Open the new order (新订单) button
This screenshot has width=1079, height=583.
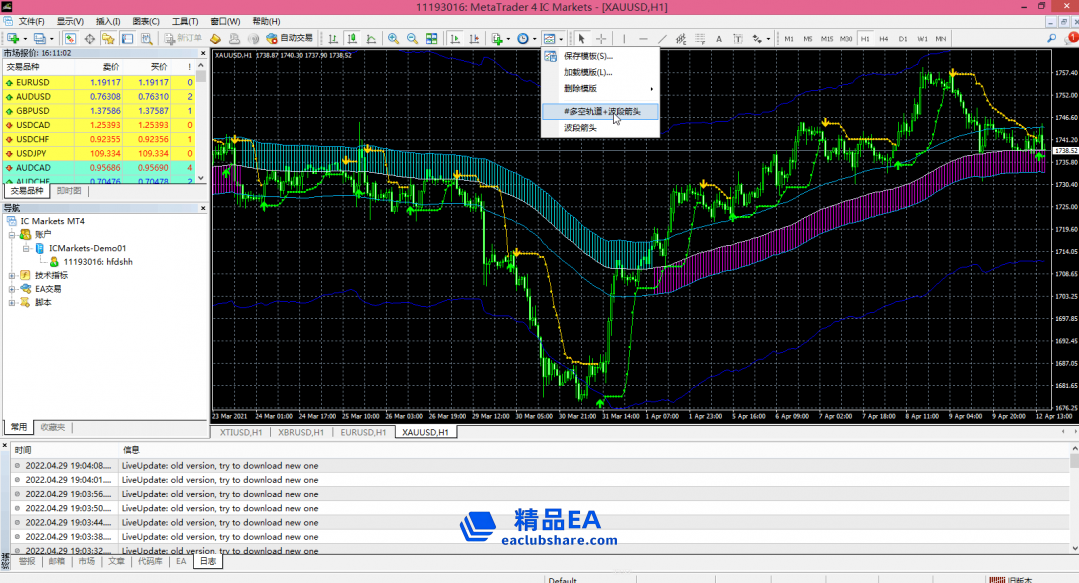[x=183, y=39]
